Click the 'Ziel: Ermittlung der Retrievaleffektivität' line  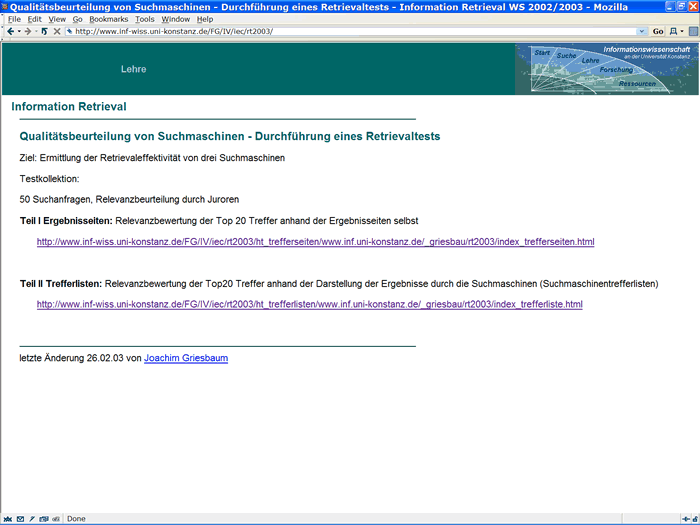click(x=152, y=158)
